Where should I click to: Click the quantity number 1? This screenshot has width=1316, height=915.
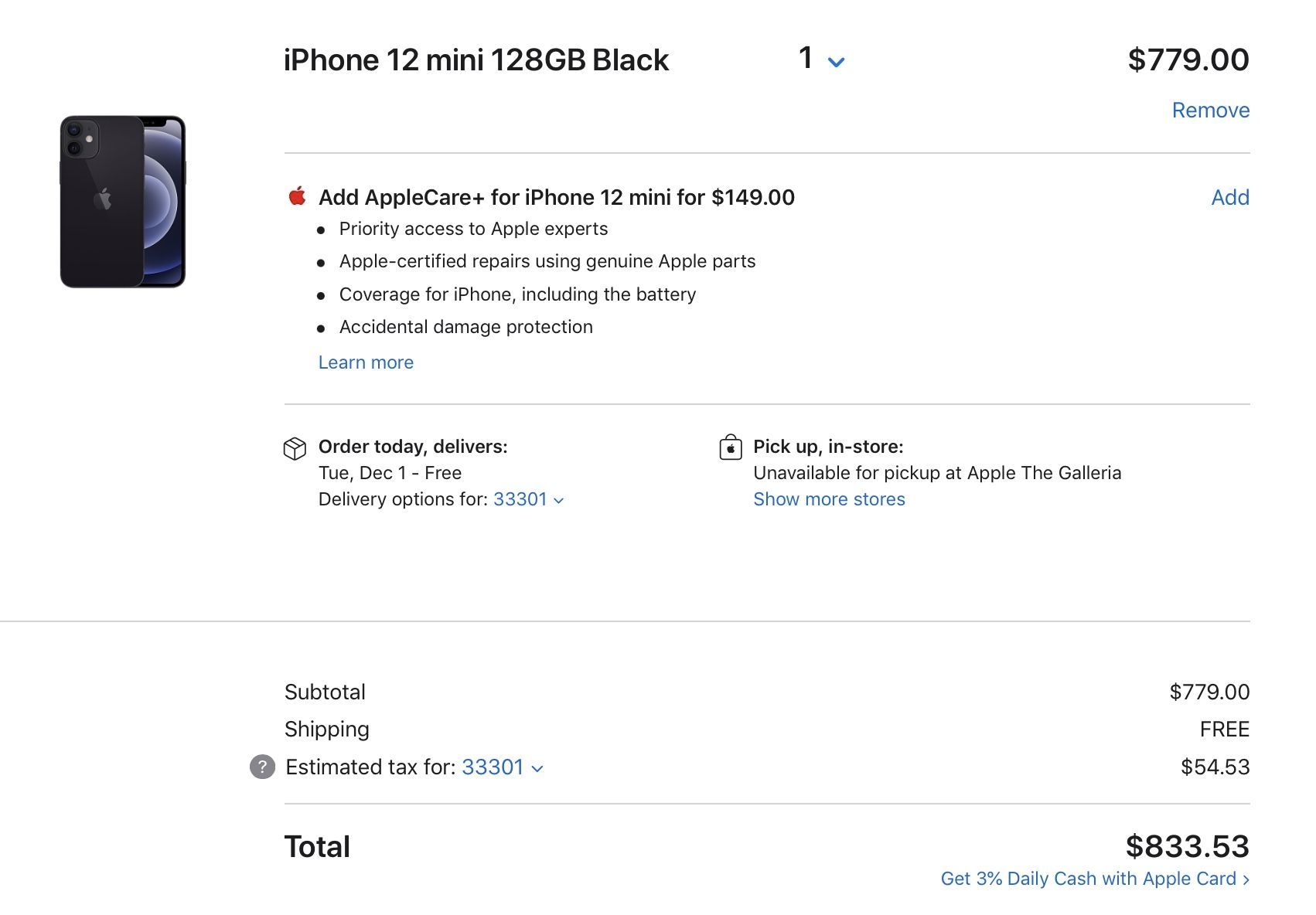(806, 58)
